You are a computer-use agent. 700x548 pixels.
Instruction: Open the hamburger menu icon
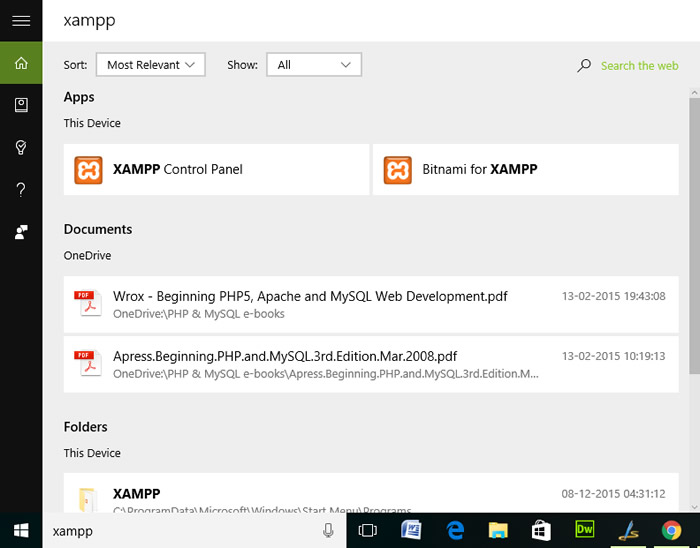coord(21,21)
